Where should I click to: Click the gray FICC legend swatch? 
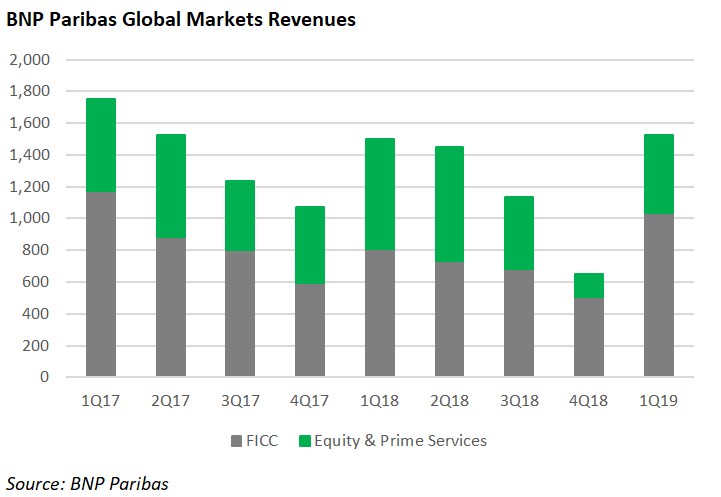(236, 441)
